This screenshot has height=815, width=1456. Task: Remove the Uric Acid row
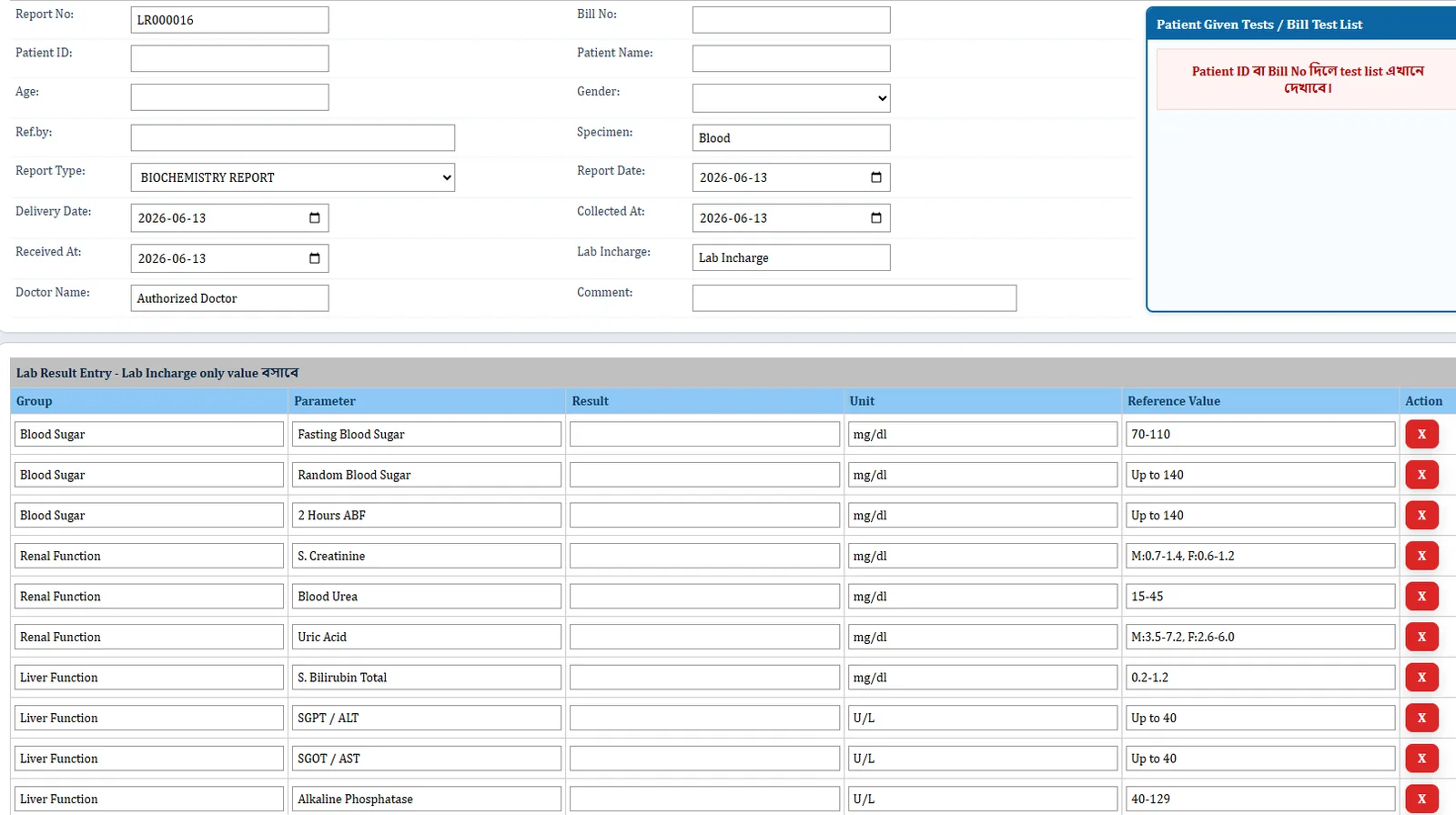pos(1421,637)
